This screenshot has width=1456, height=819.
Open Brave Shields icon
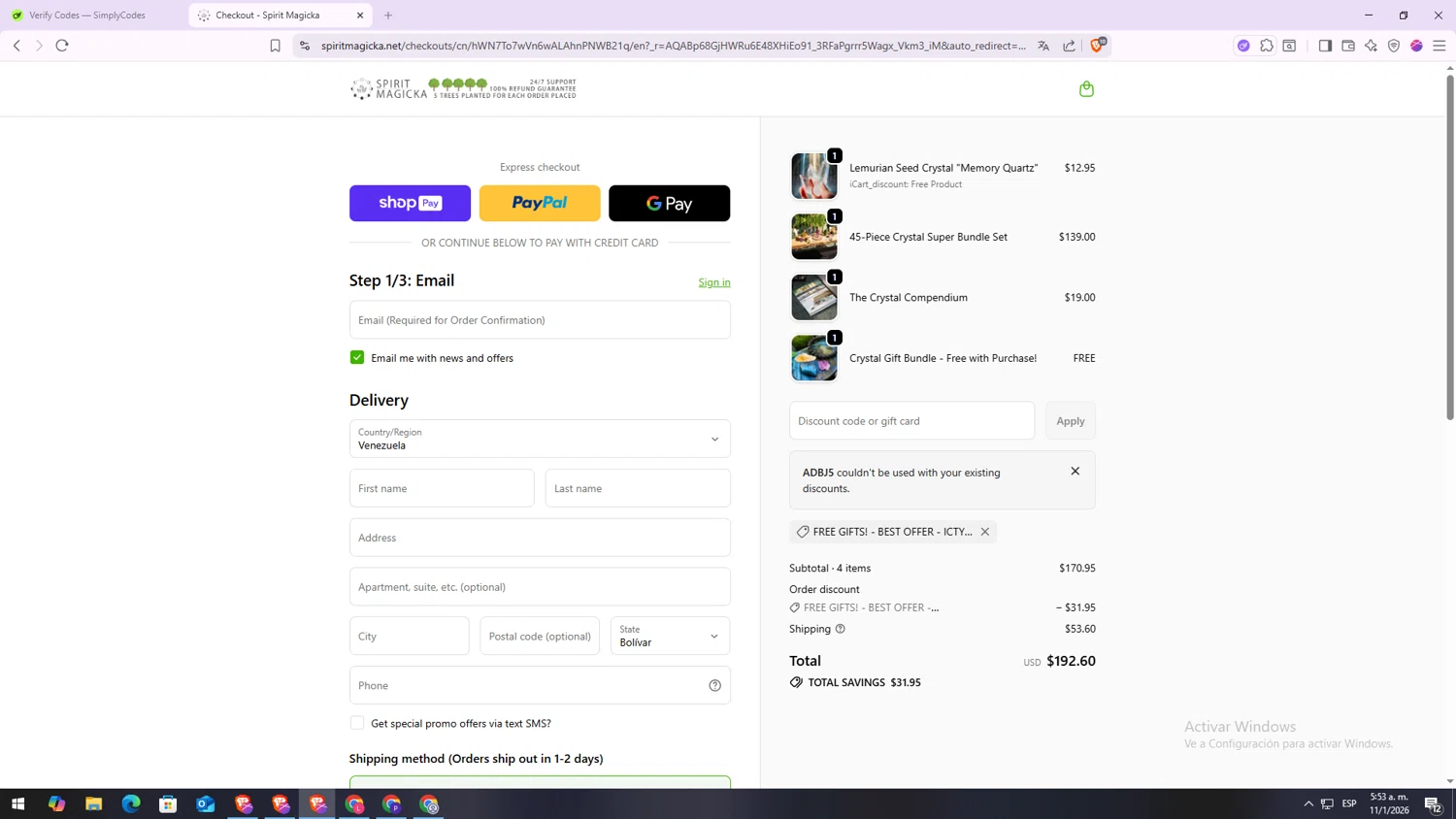[x=1098, y=45]
